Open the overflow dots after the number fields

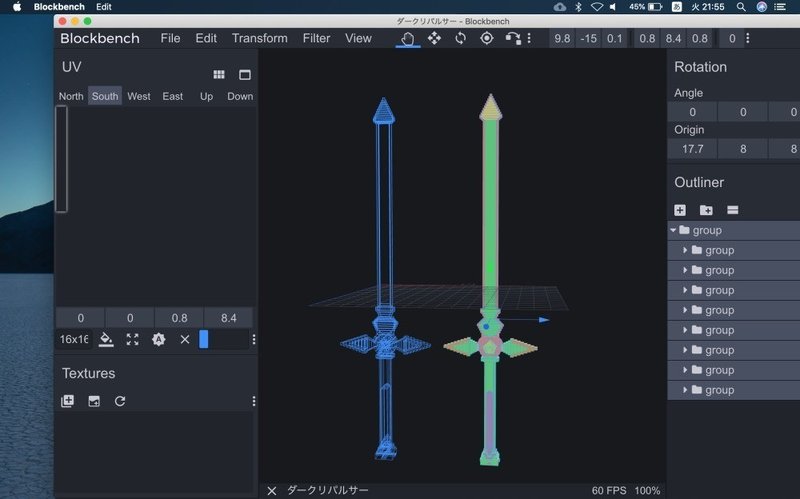coord(748,38)
